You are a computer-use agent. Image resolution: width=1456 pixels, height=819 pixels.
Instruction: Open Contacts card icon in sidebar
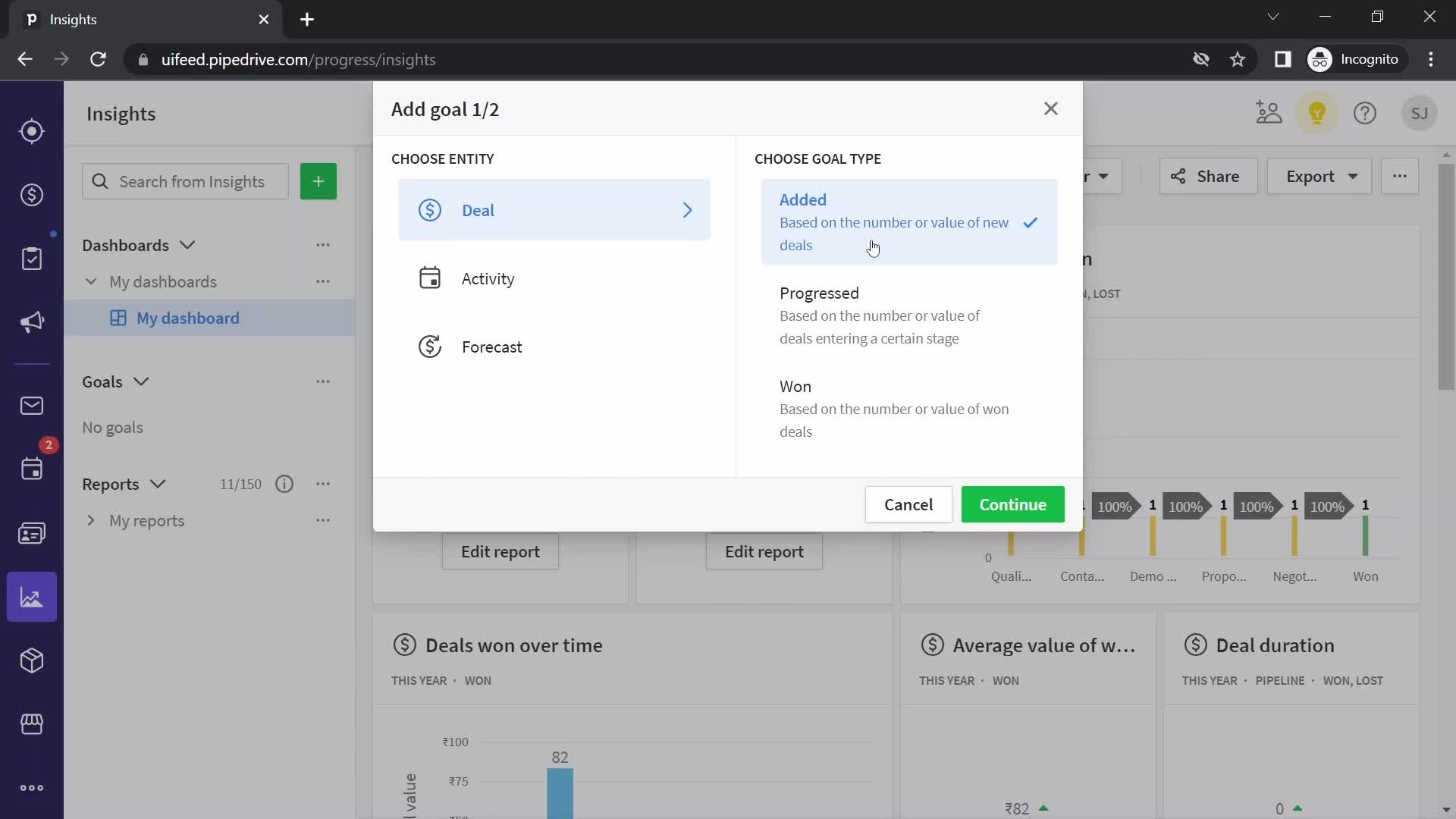tap(31, 533)
